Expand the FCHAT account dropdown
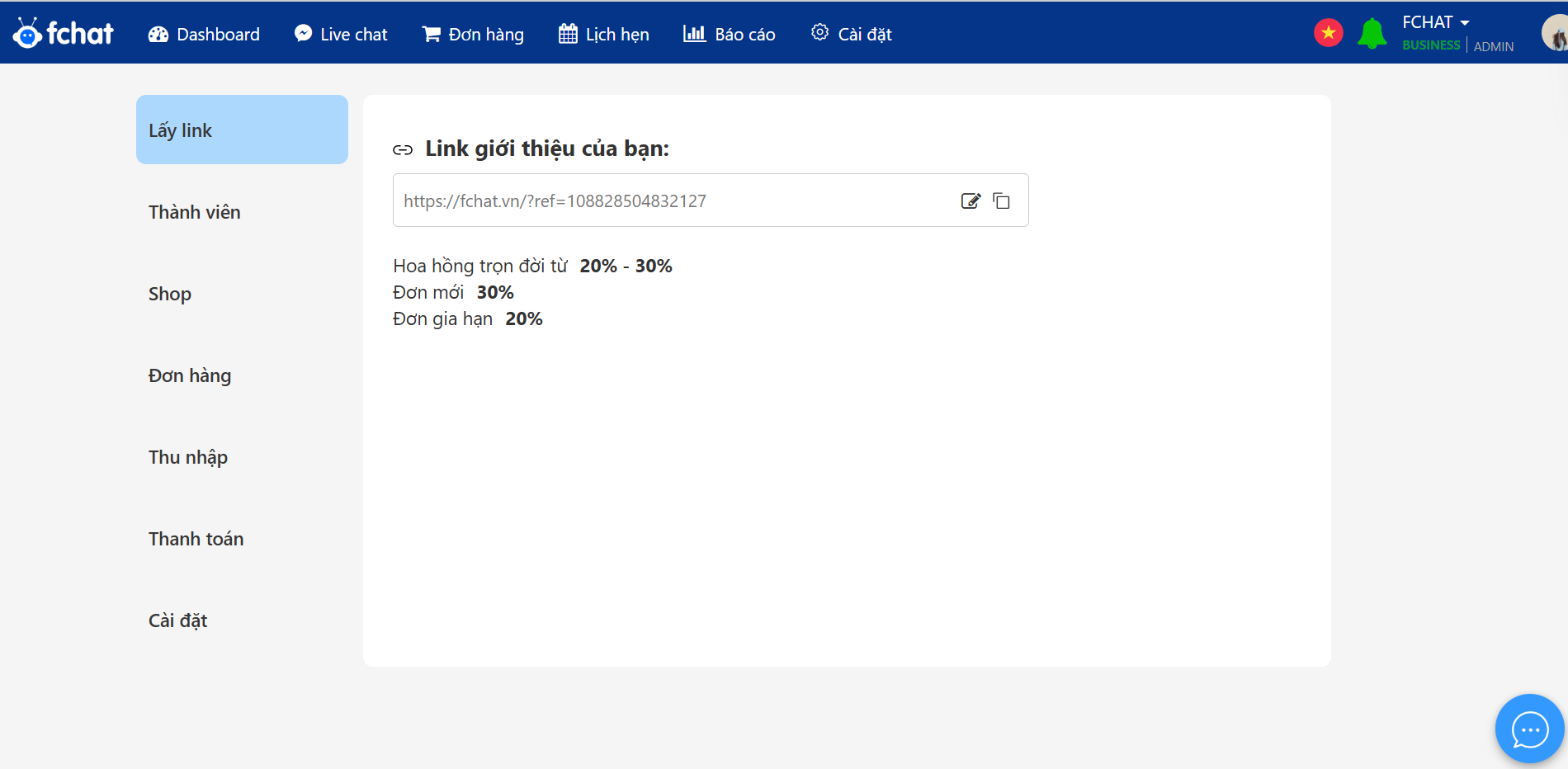 [x=1435, y=22]
